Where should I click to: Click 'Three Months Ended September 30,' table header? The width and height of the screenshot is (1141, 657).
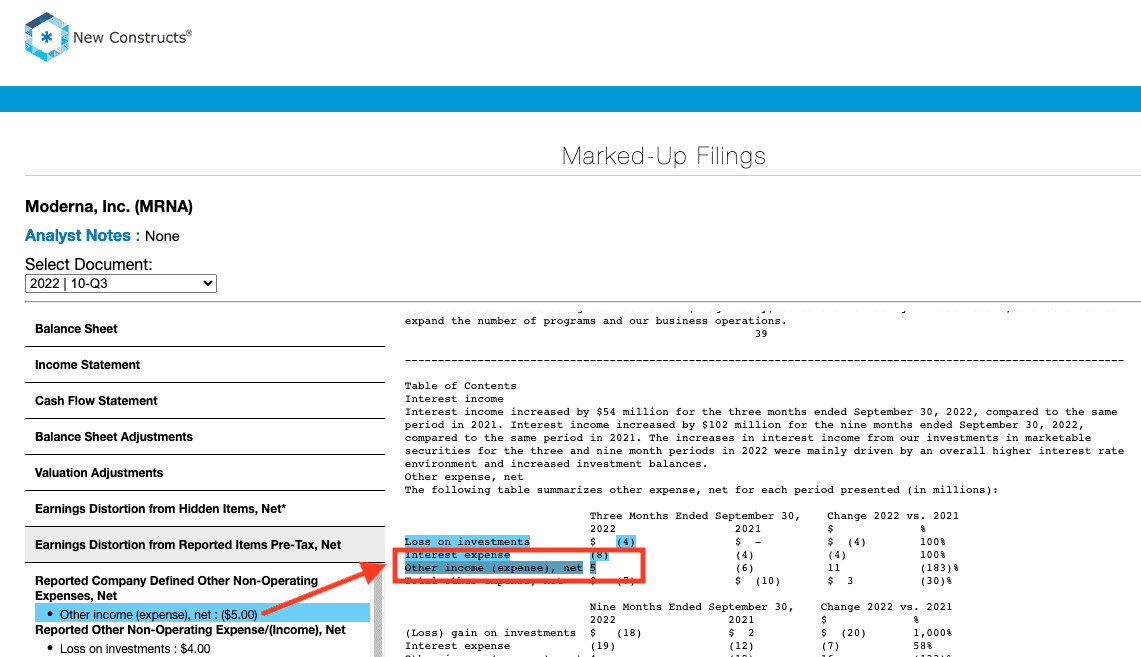pyautogui.click(x=695, y=516)
